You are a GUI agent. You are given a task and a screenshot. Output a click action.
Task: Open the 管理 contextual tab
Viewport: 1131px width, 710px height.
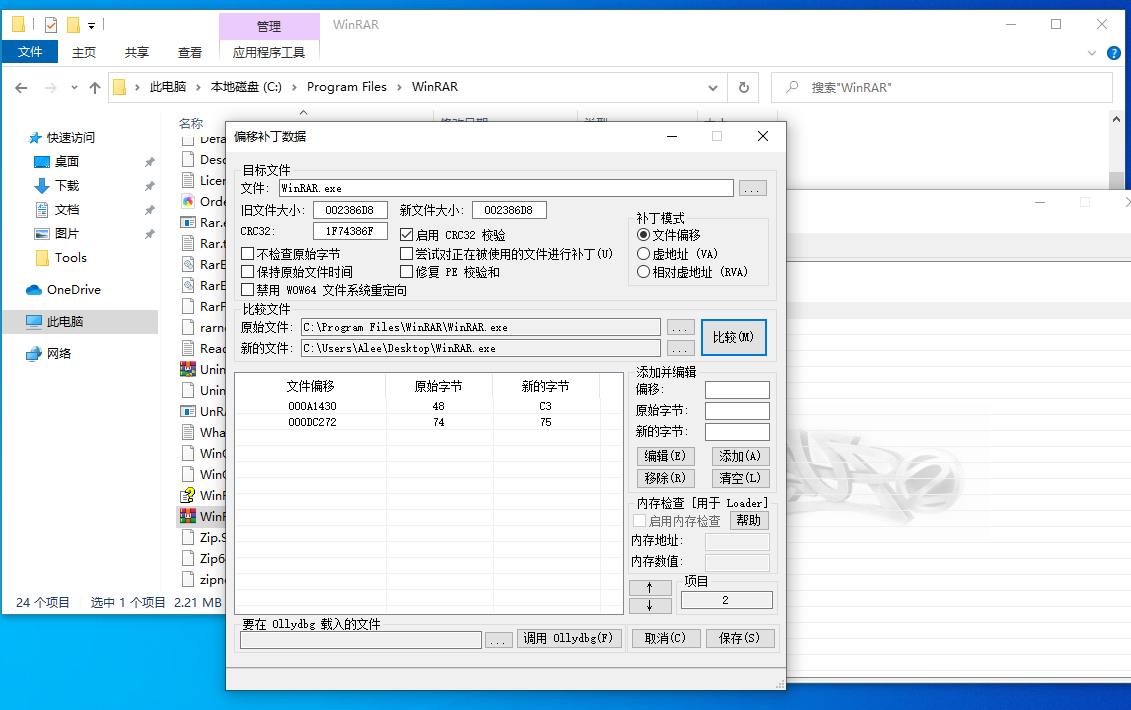click(269, 26)
